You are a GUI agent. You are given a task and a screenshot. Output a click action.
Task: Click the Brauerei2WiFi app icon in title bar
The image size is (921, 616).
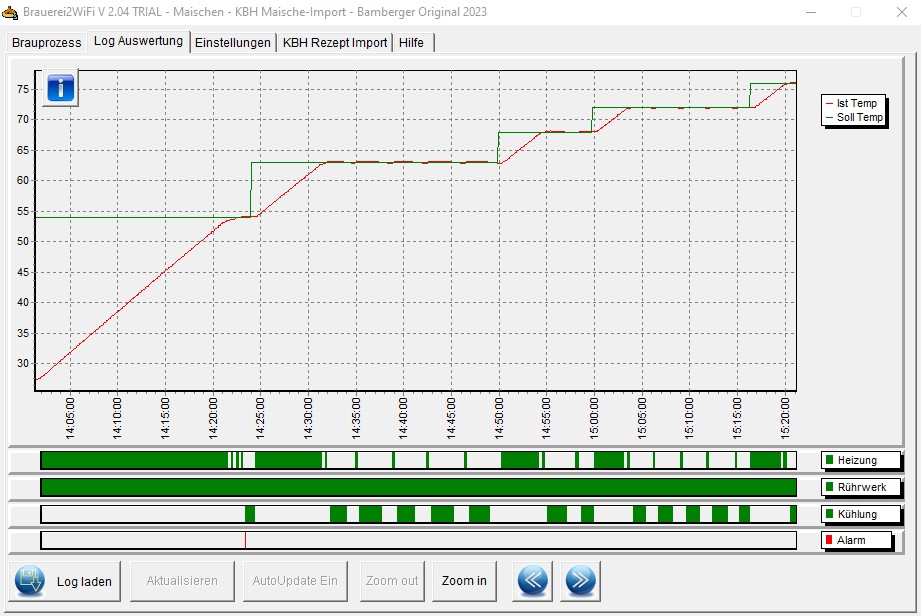click(x=10, y=12)
